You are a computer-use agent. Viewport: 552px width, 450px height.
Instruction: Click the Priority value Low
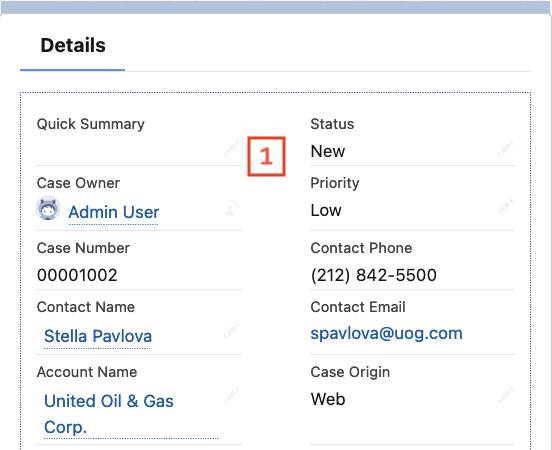click(x=326, y=210)
